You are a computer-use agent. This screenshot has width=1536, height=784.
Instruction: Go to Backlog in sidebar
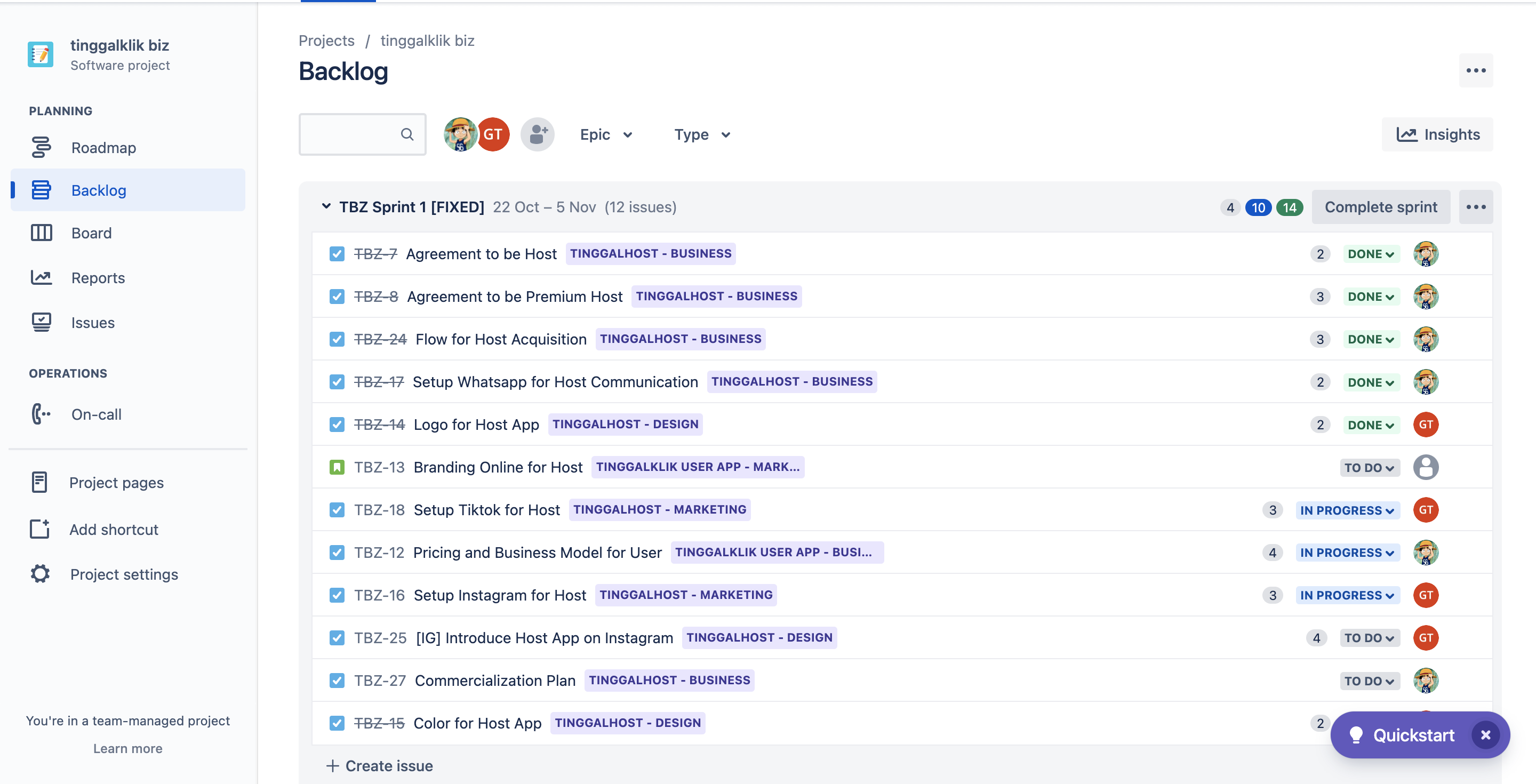[x=127, y=189]
